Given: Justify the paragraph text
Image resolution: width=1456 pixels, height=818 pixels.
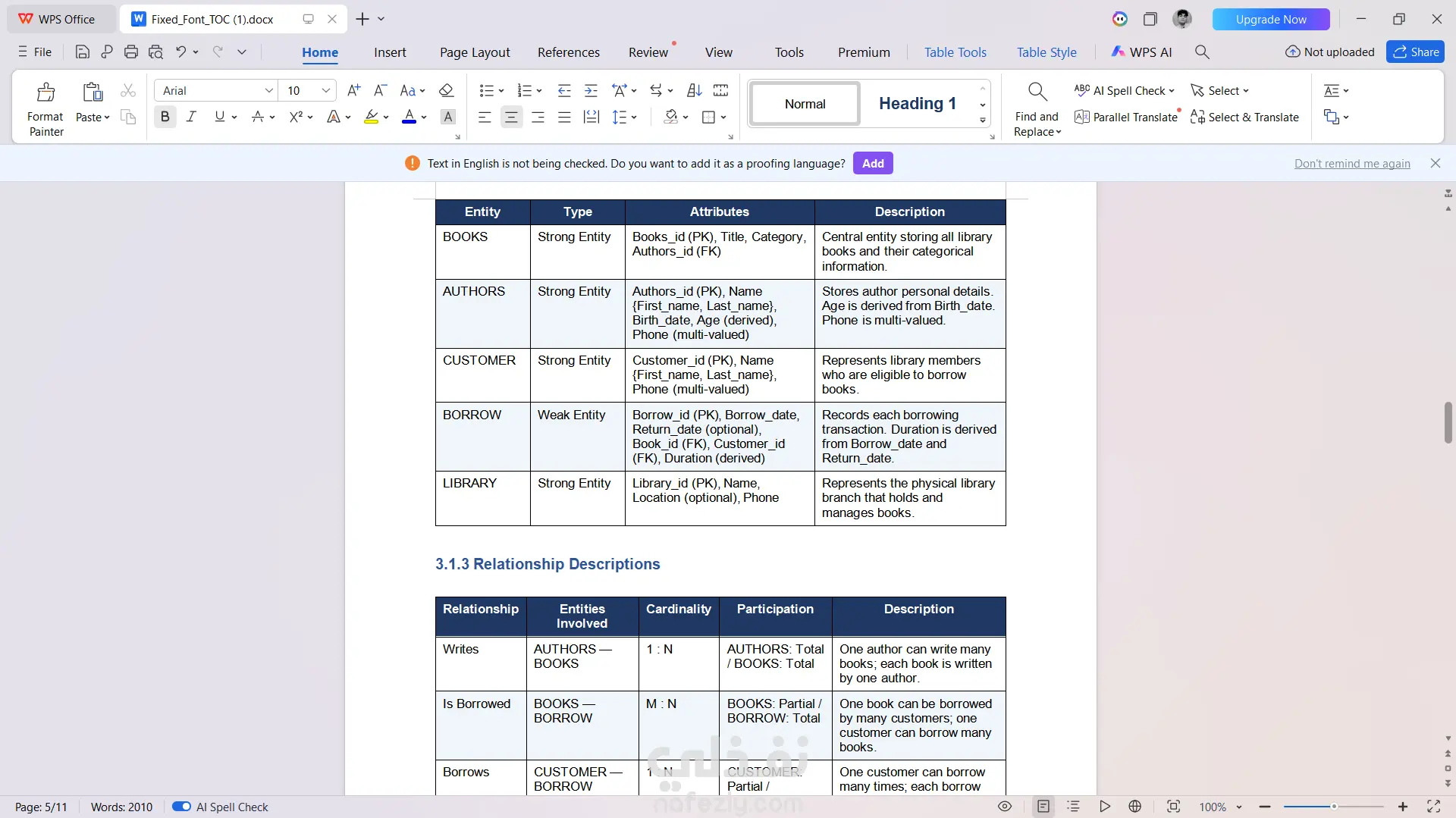Looking at the screenshot, I should [564, 117].
